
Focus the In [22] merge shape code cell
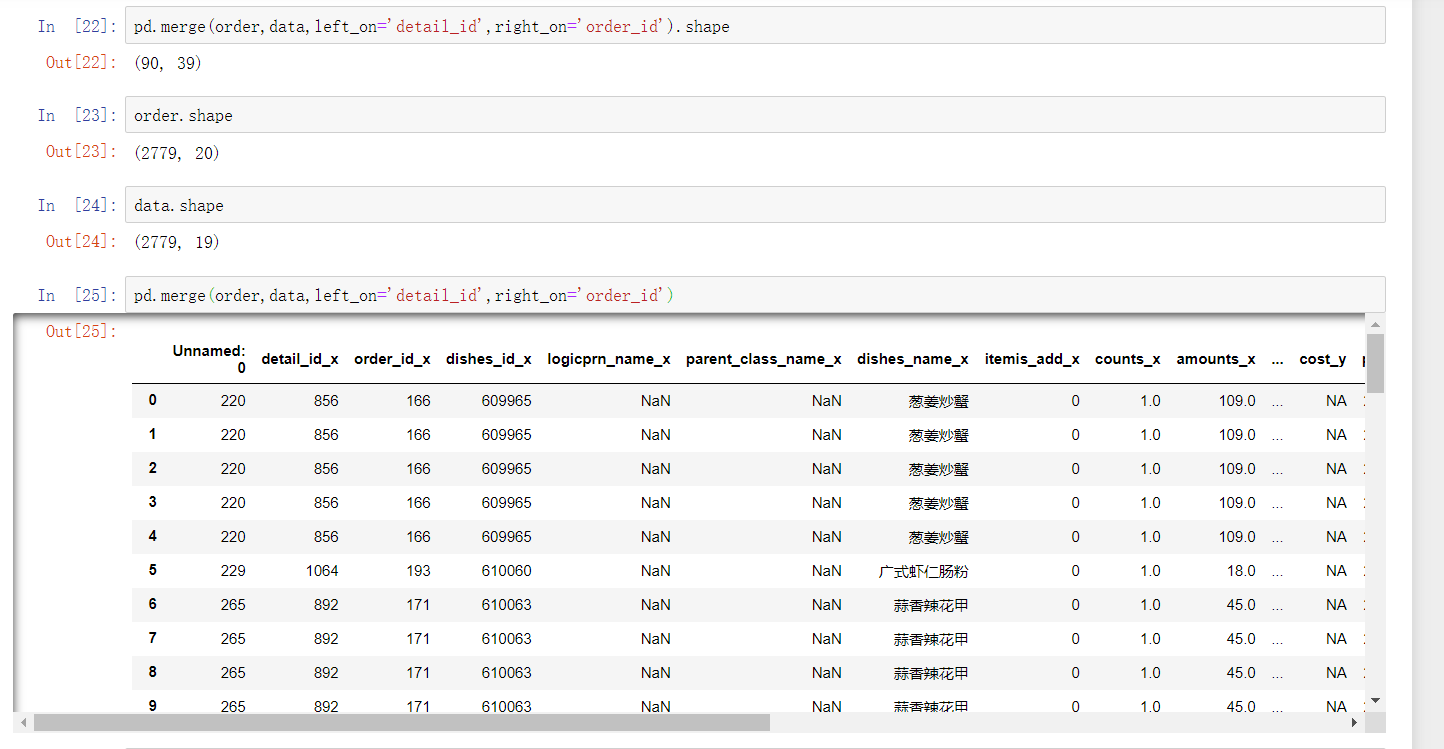(755, 26)
